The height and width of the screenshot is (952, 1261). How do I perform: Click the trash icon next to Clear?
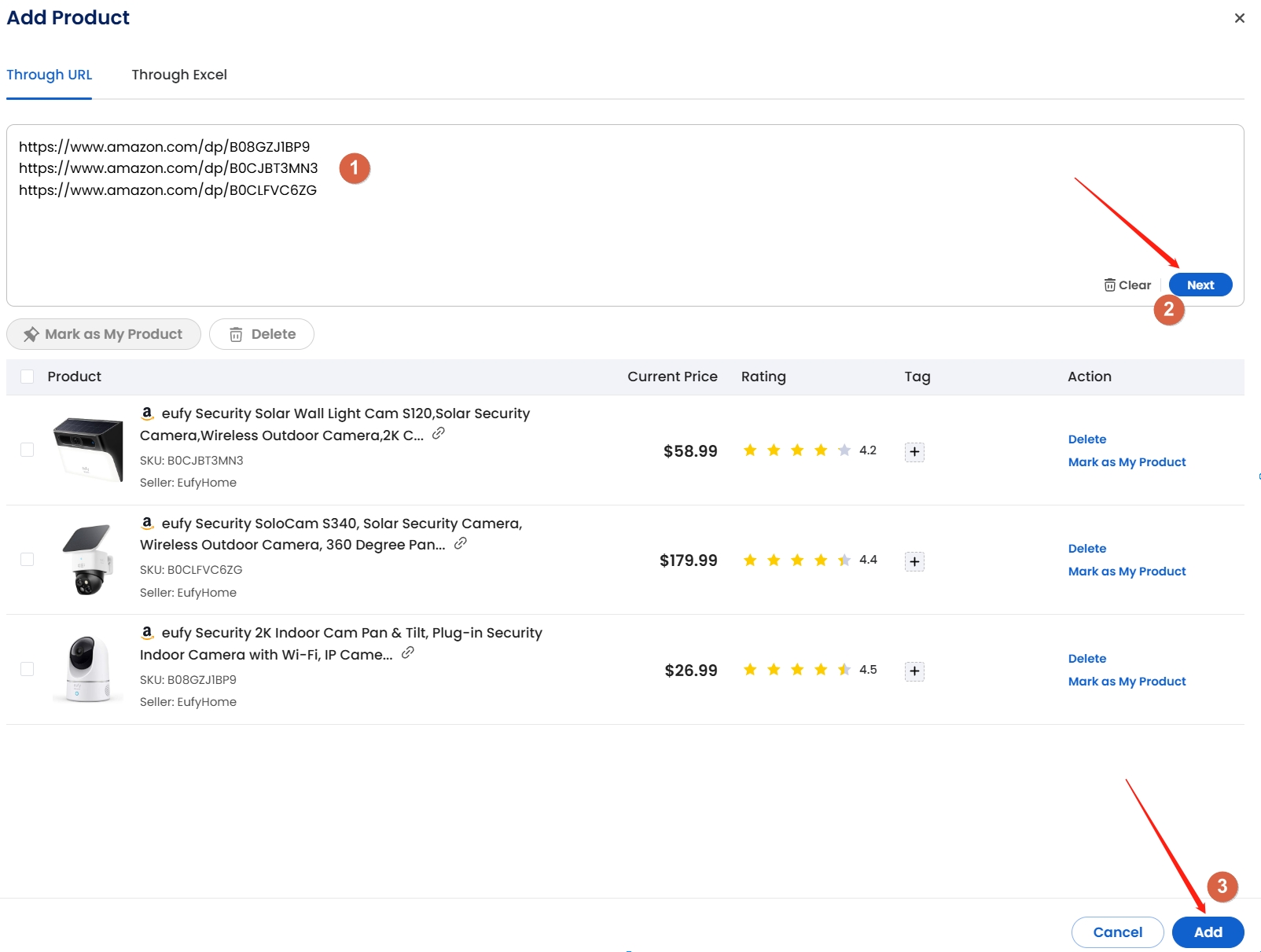pos(1109,285)
